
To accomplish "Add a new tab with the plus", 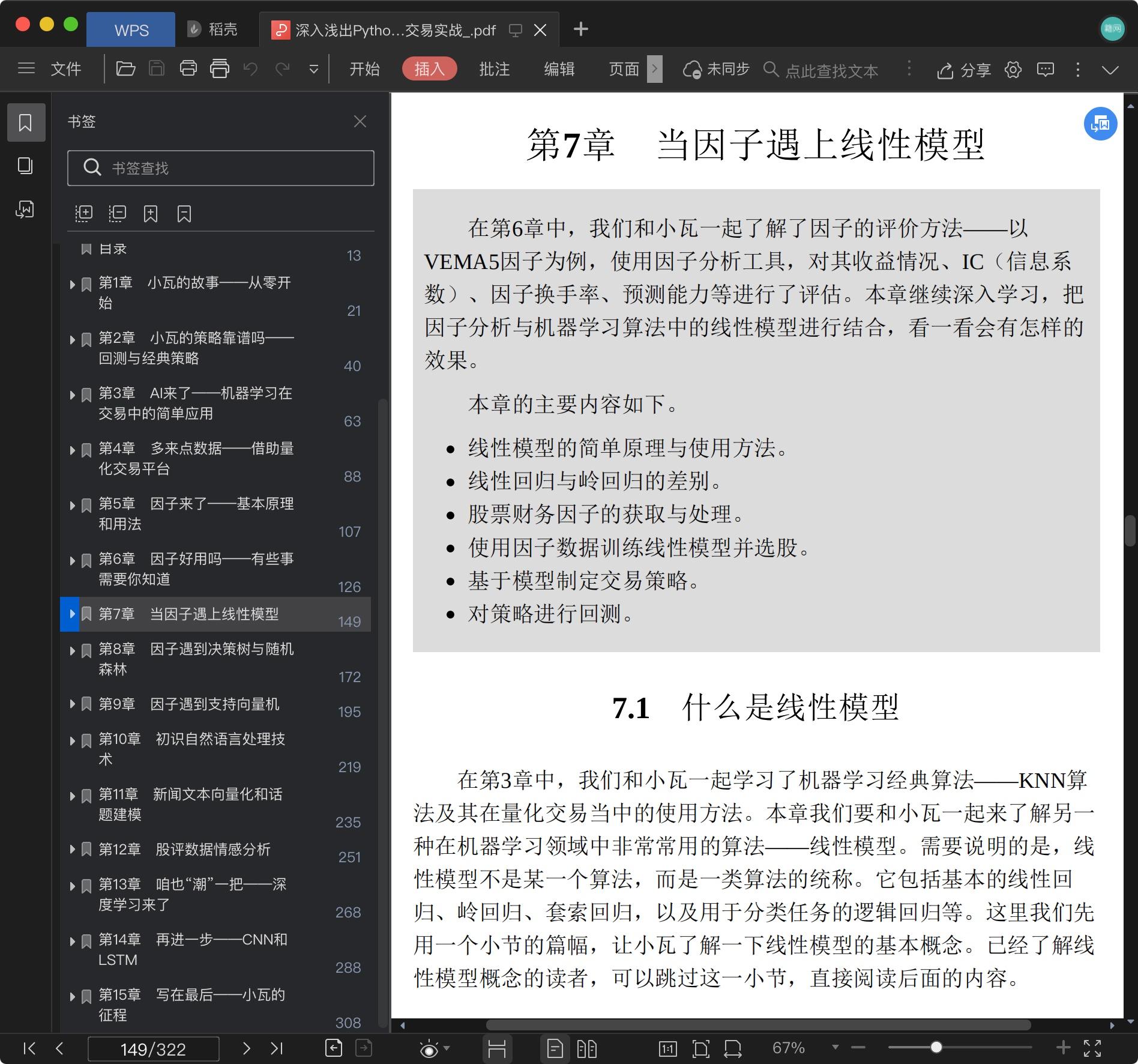I will [580, 29].
